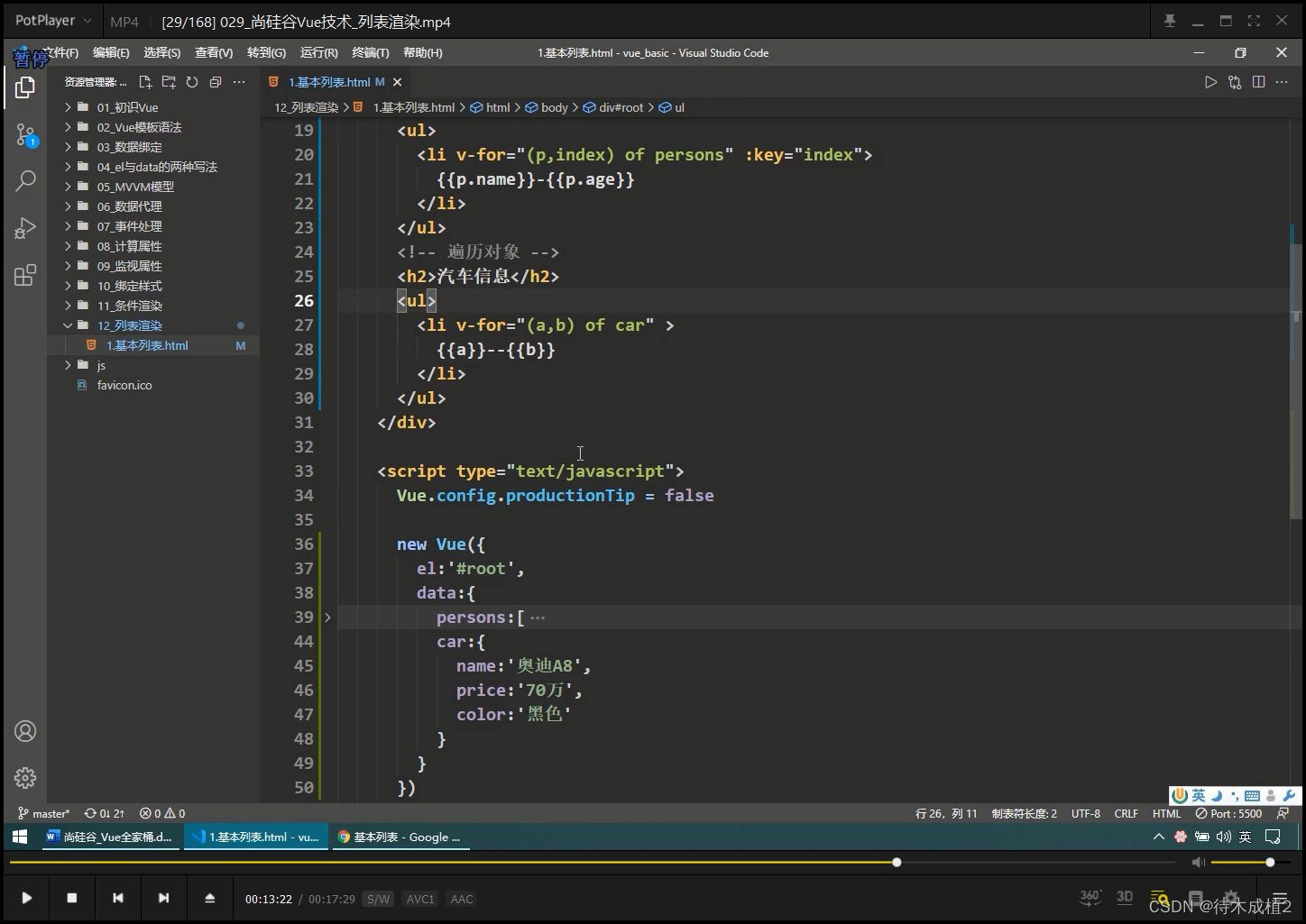Expand the 09_监视属性 folder
Viewport: 1306px width, 924px height.
coord(68,266)
